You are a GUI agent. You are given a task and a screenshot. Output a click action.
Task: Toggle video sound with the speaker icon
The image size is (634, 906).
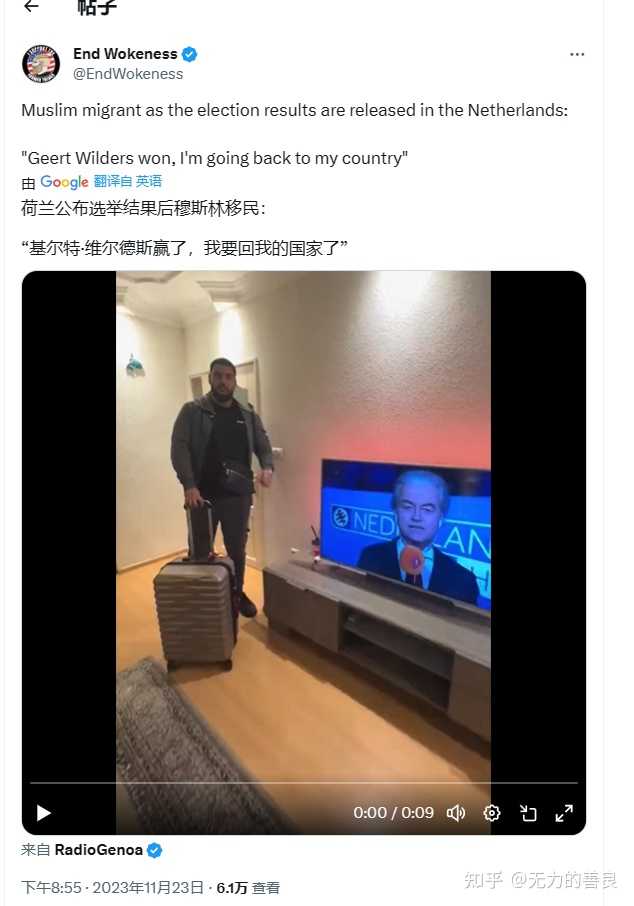pyautogui.click(x=456, y=813)
